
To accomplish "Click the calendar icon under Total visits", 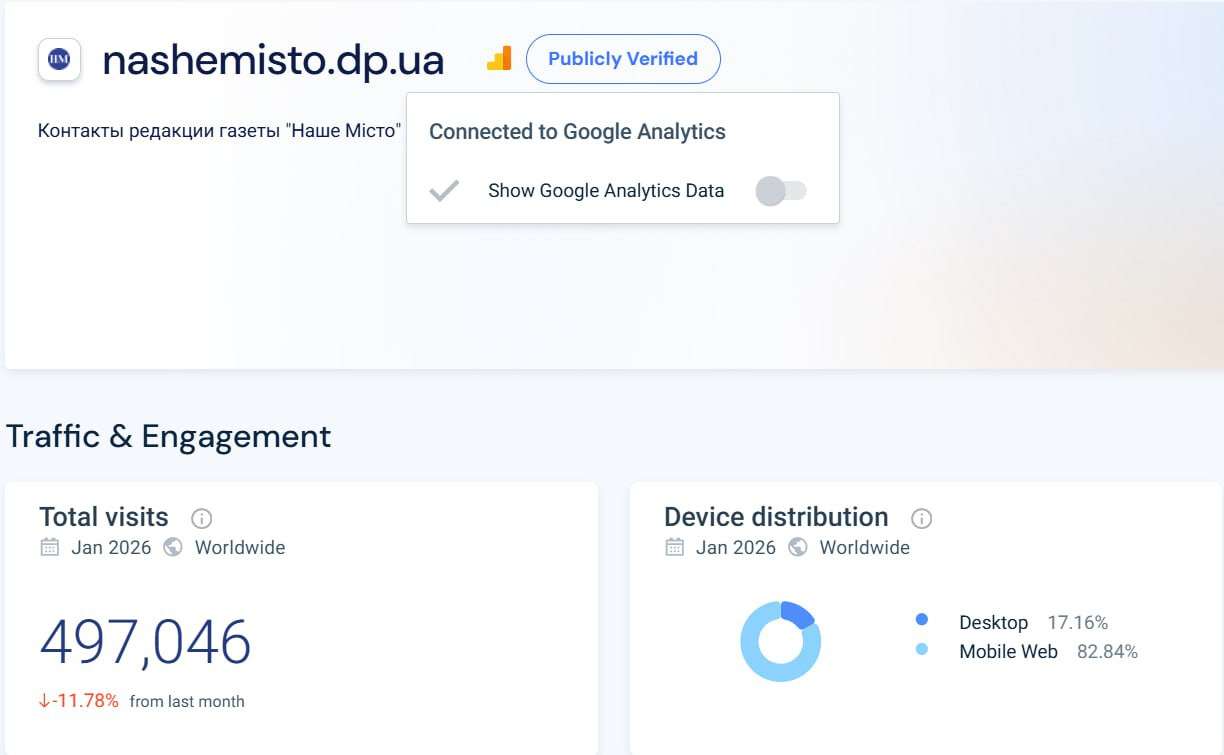I will (x=49, y=547).
